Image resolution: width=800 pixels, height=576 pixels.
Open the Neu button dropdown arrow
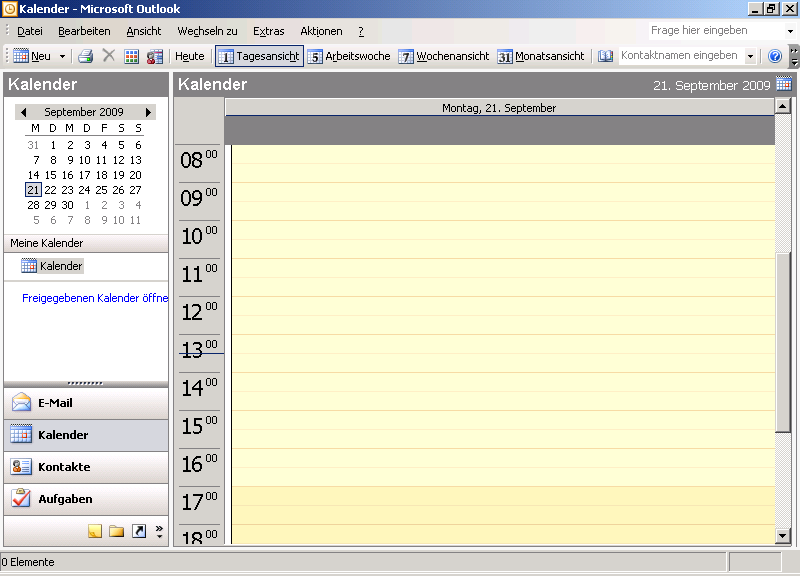tap(62, 57)
